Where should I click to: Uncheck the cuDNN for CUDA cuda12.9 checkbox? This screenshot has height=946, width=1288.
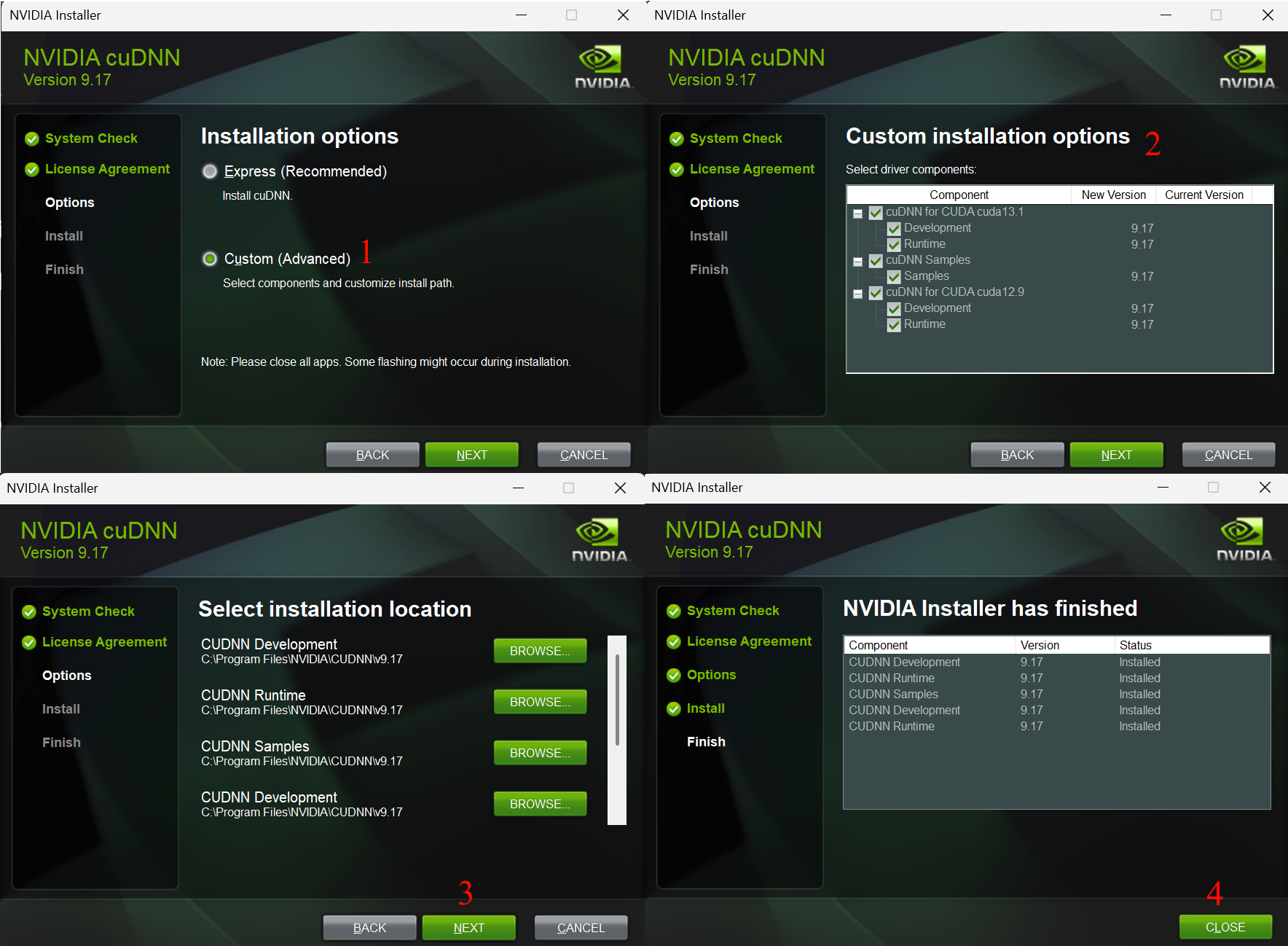click(x=876, y=293)
